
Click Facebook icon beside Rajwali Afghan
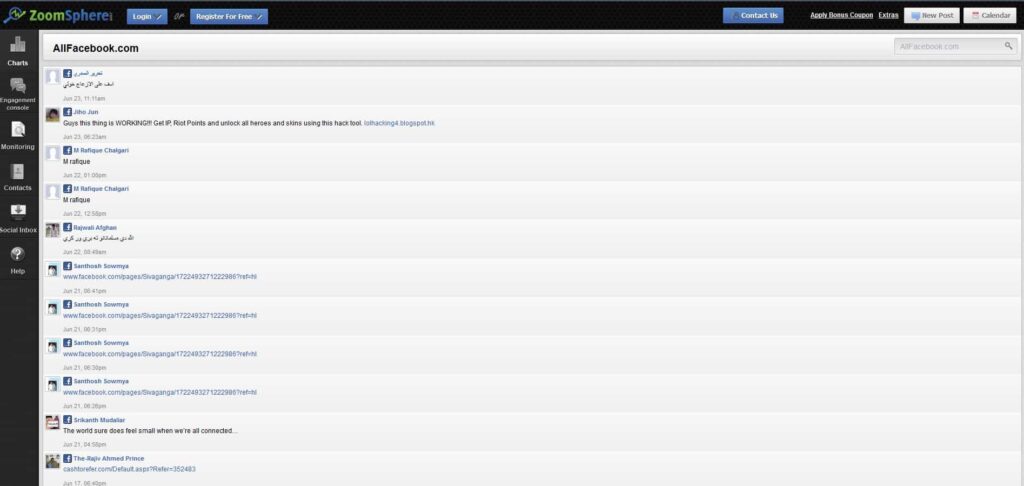pos(67,227)
